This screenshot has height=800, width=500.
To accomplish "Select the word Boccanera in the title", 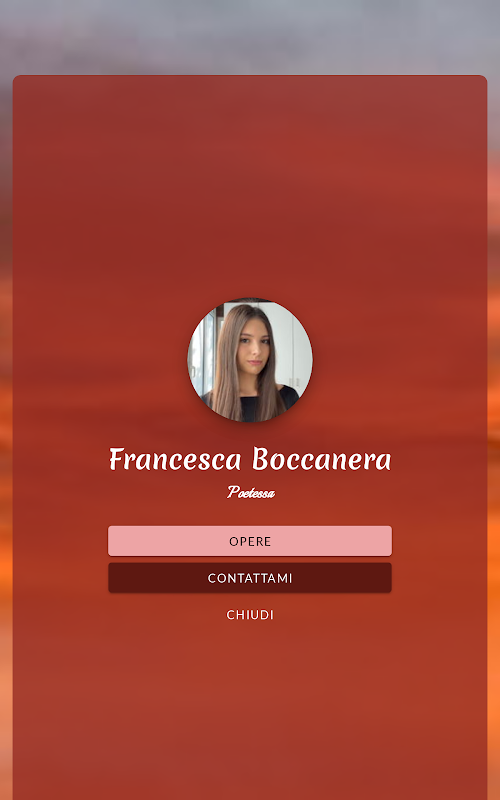I will point(322,459).
